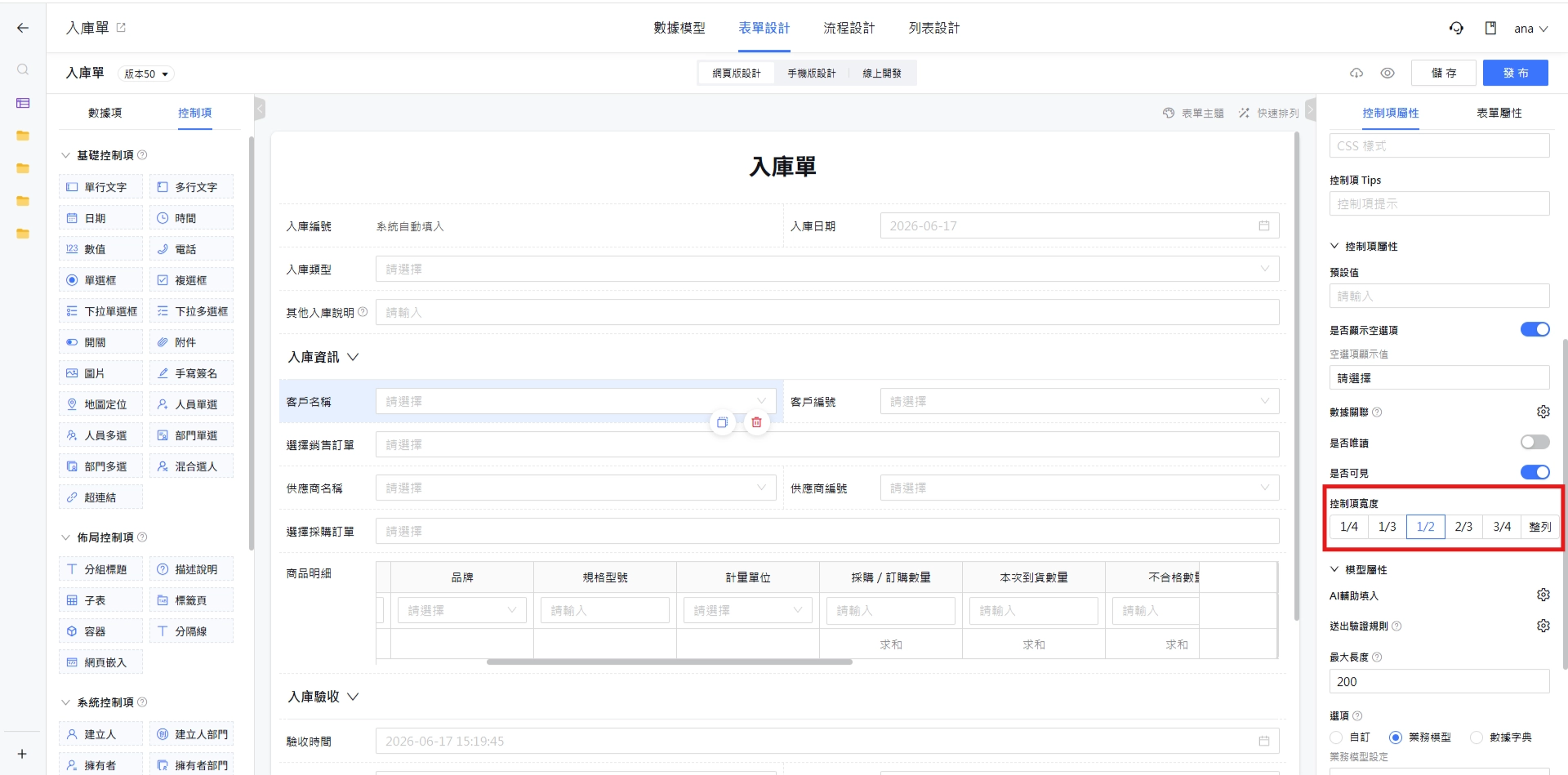
Task: Click the 儲存 button
Action: pos(1443,73)
